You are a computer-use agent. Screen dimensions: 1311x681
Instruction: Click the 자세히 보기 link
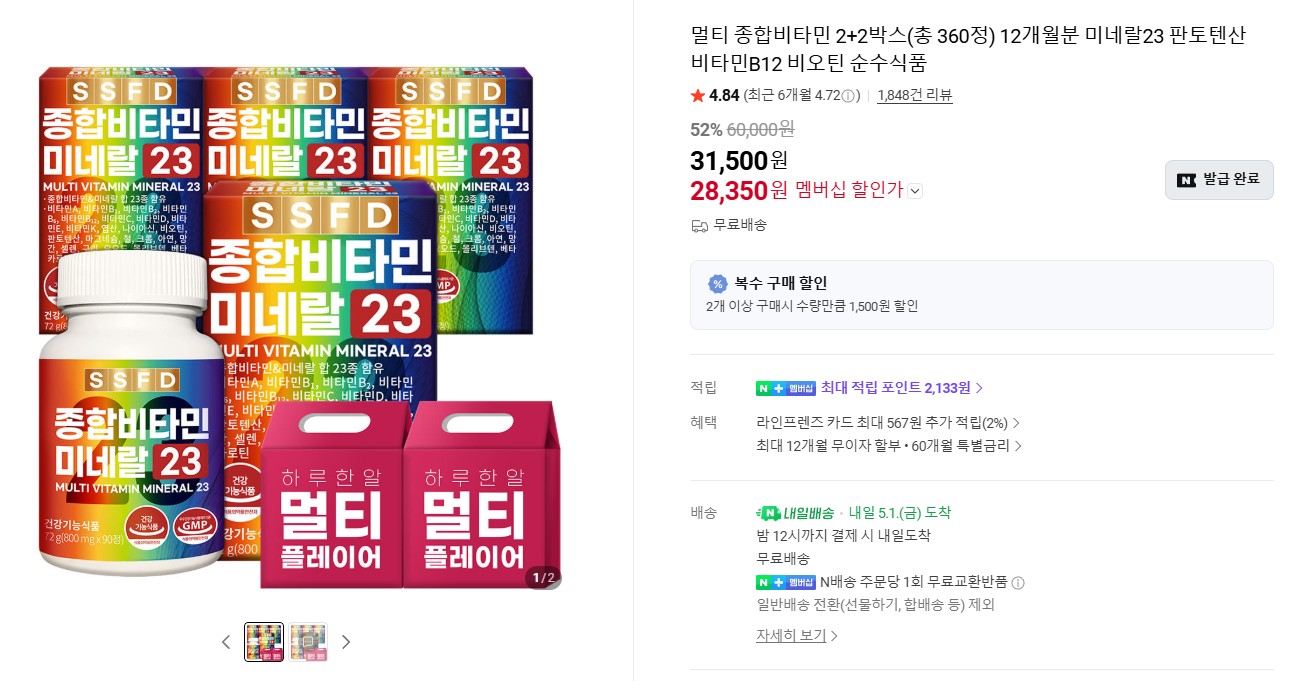[796, 635]
